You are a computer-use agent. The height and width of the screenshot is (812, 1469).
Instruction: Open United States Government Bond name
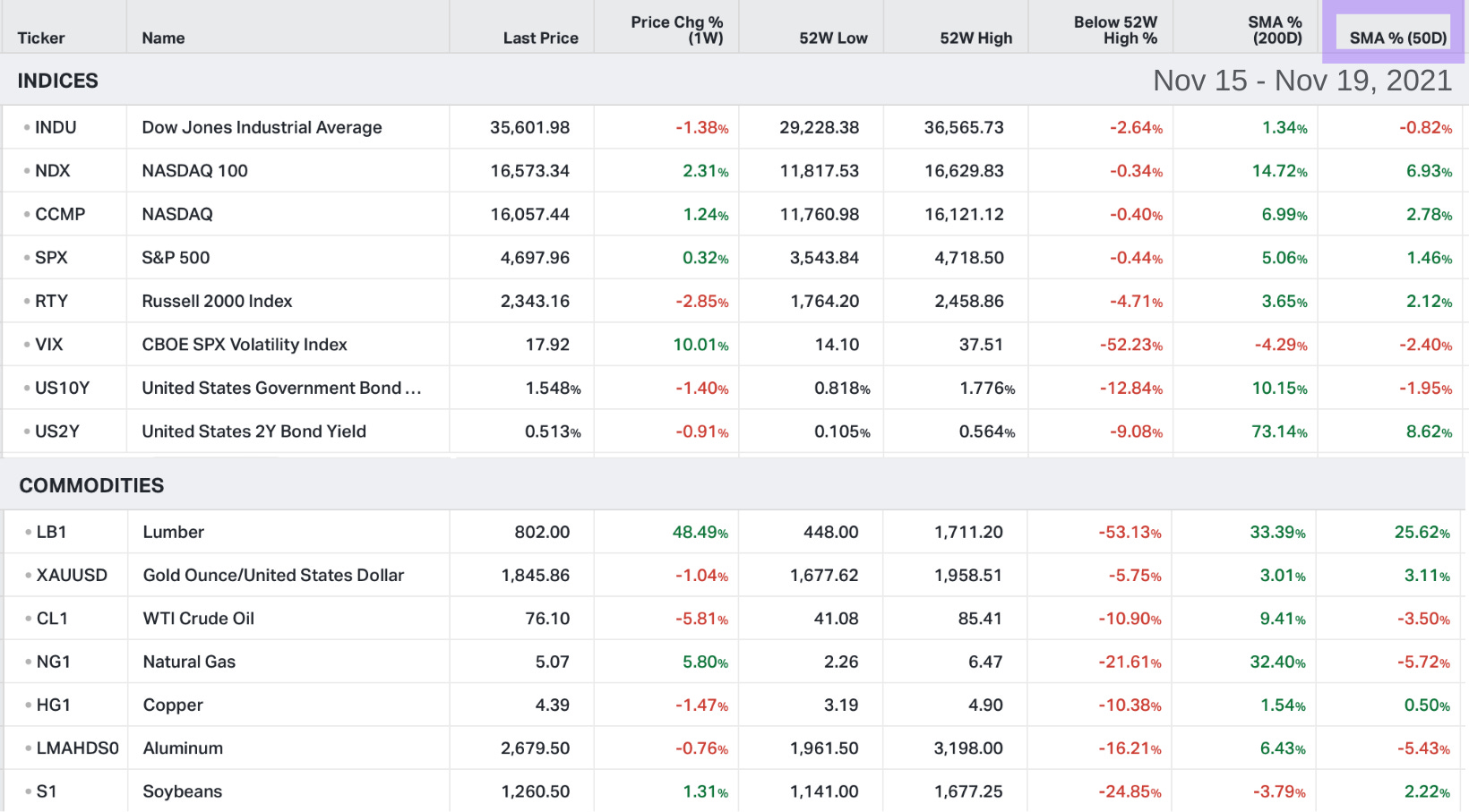pyautogui.click(x=281, y=388)
